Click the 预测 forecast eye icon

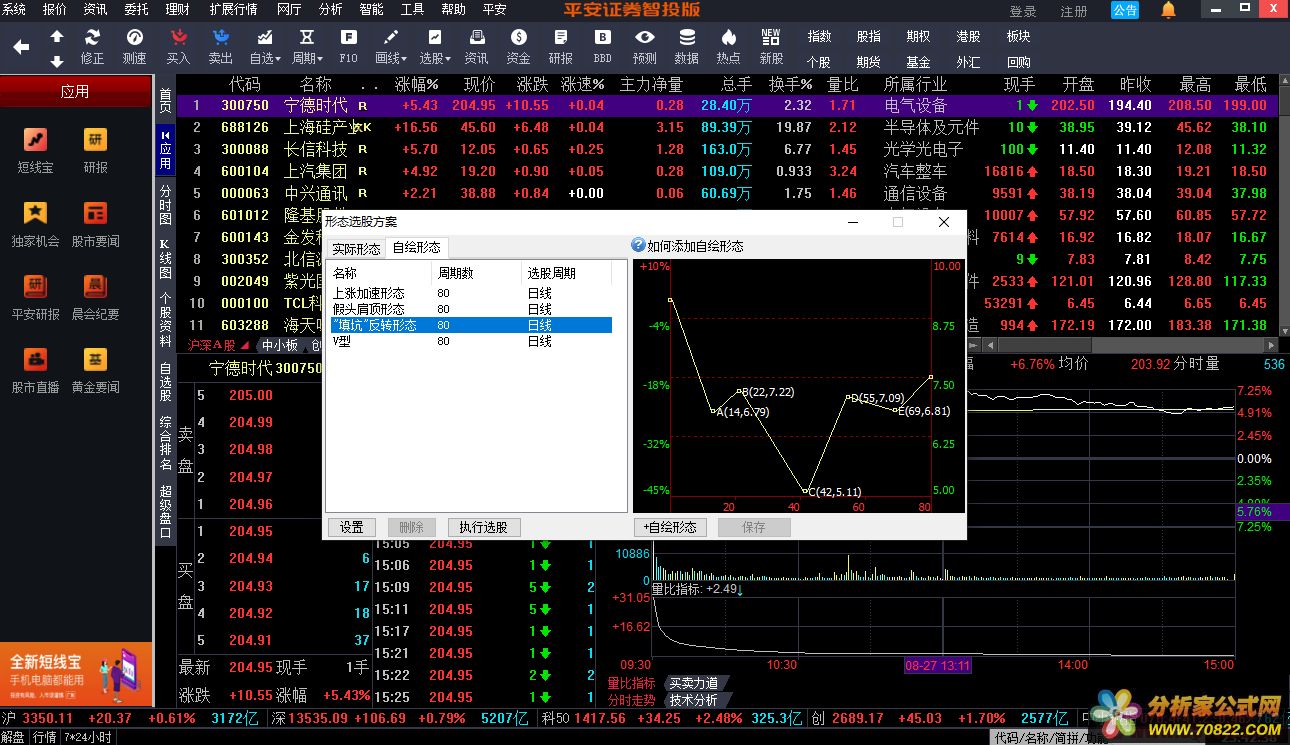tap(645, 46)
